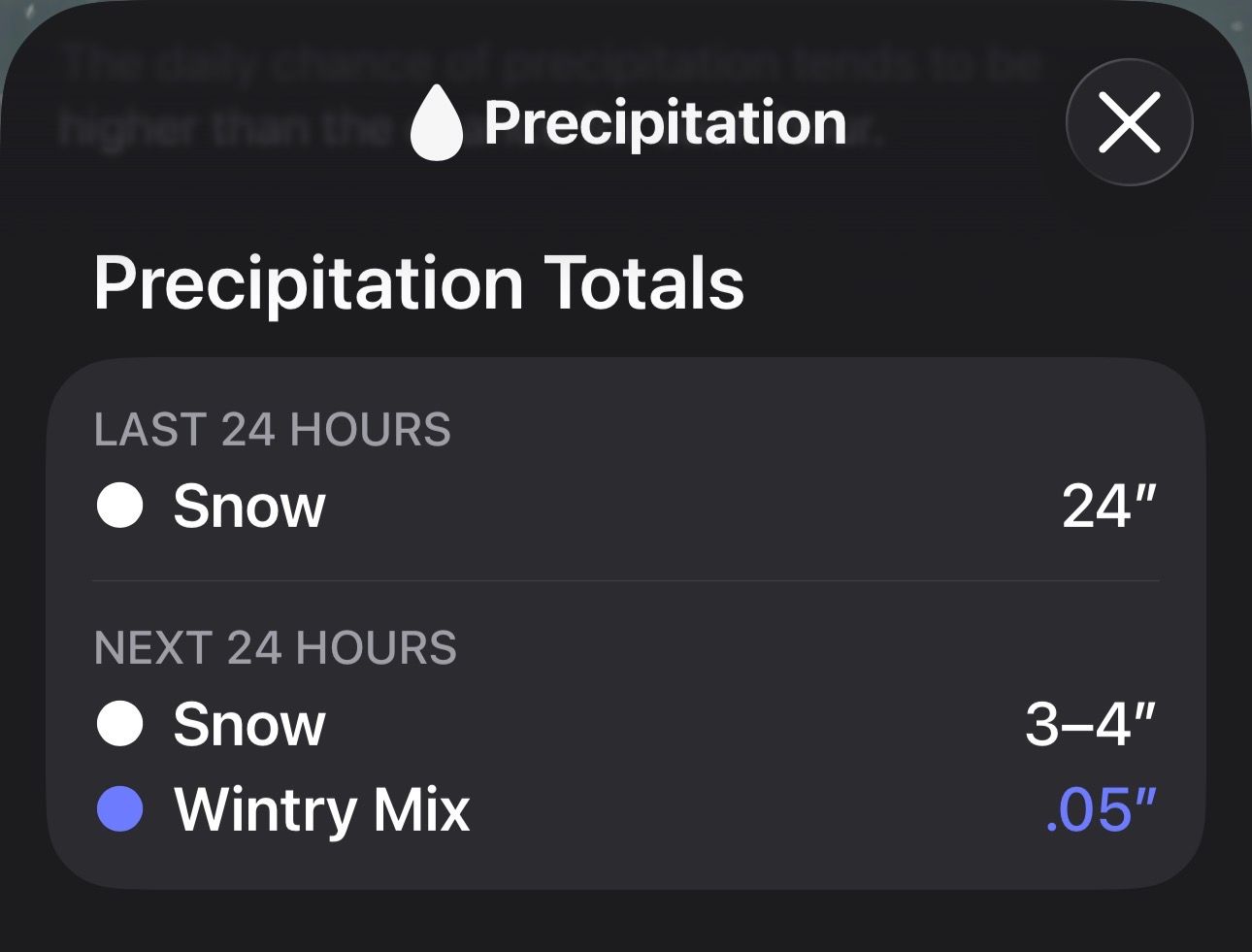Image resolution: width=1252 pixels, height=952 pixels.
Task: Tap the 24" snow total value
Action: click(x=1109, y=506)
